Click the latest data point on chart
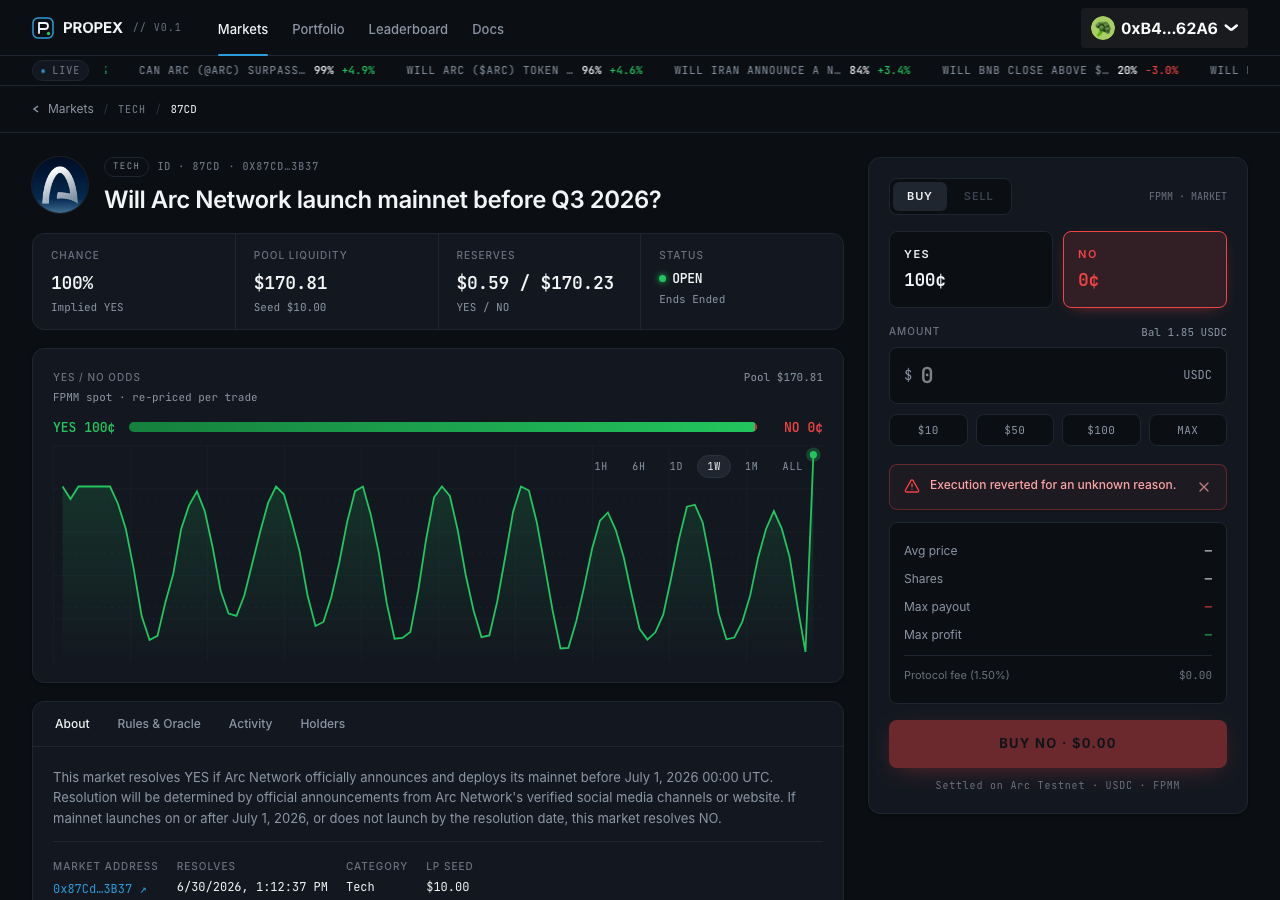The width and height of the screenshot is (1280, 900). point(813,455)
